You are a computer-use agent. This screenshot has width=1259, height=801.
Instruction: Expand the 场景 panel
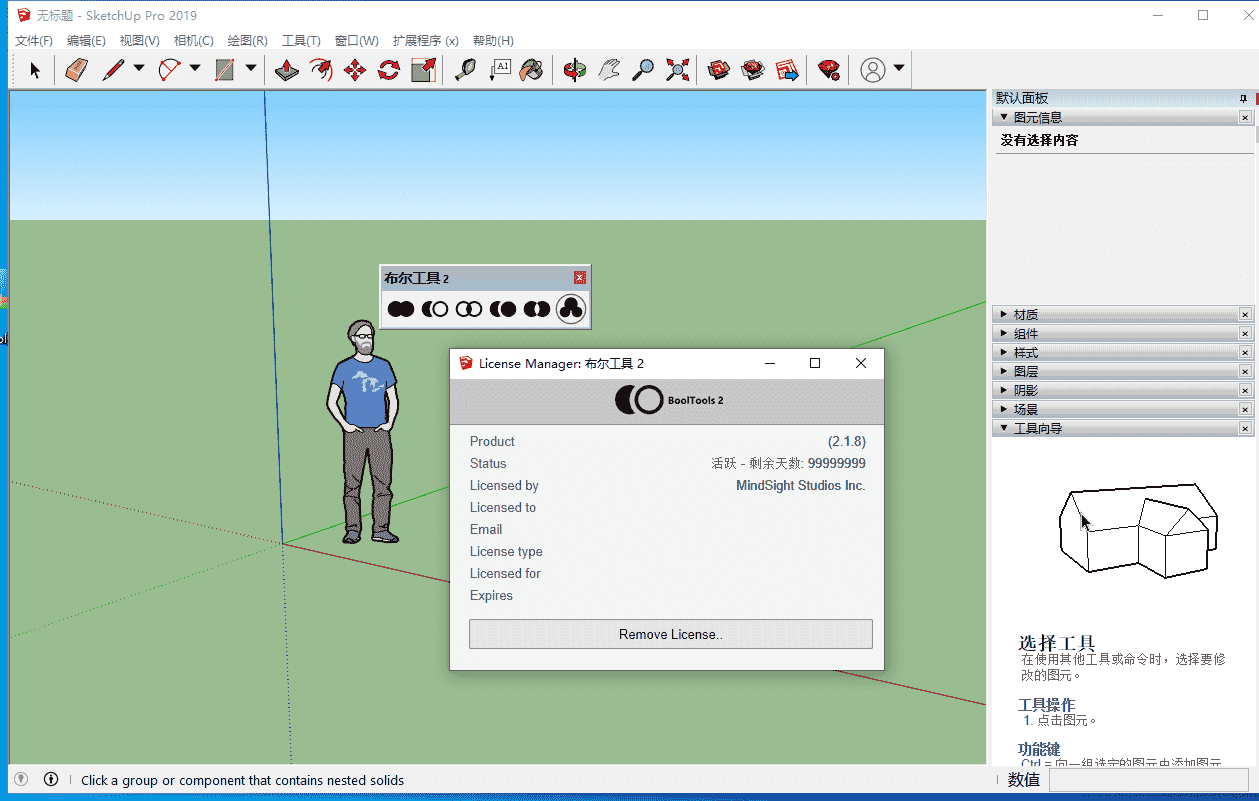[x=1004, y=409]
